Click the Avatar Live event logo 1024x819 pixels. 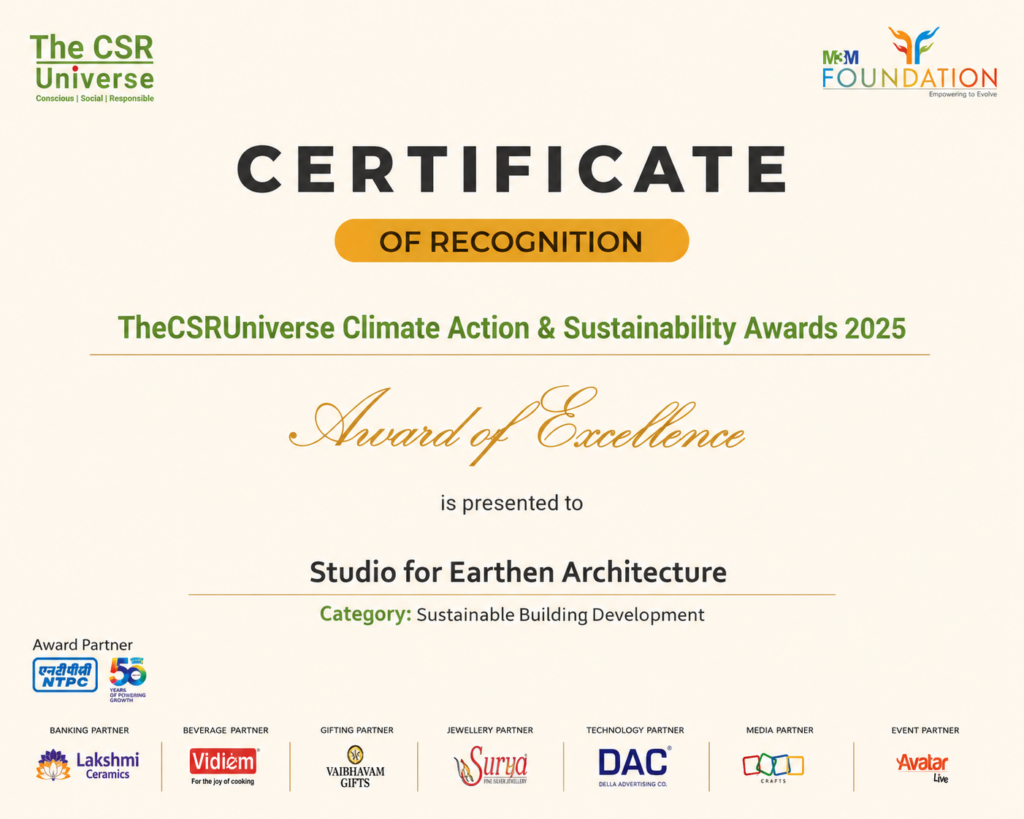(922, 767)
